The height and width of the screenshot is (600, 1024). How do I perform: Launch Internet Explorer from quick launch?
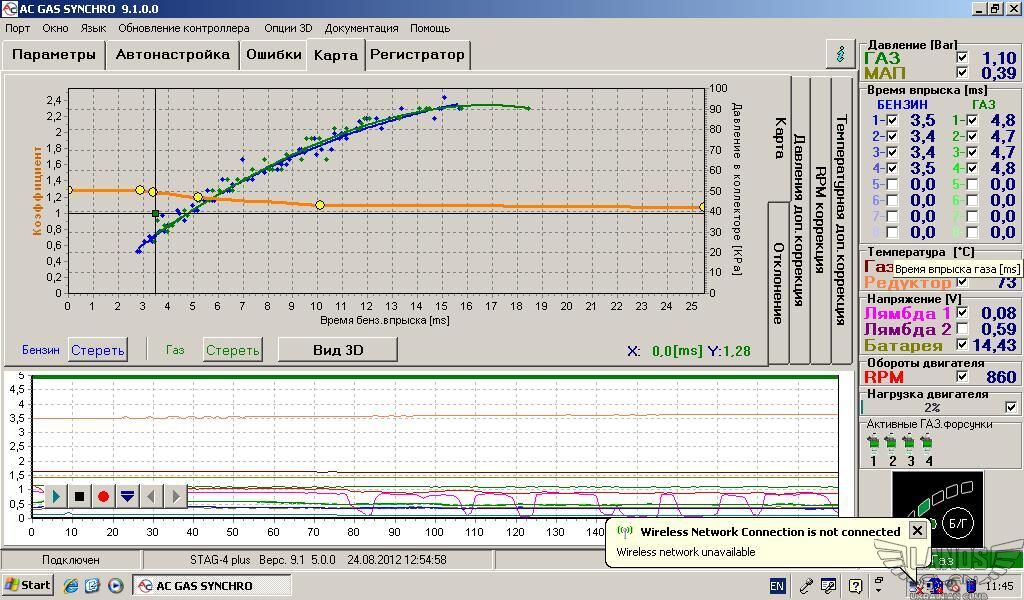click(x=72, y=585)
